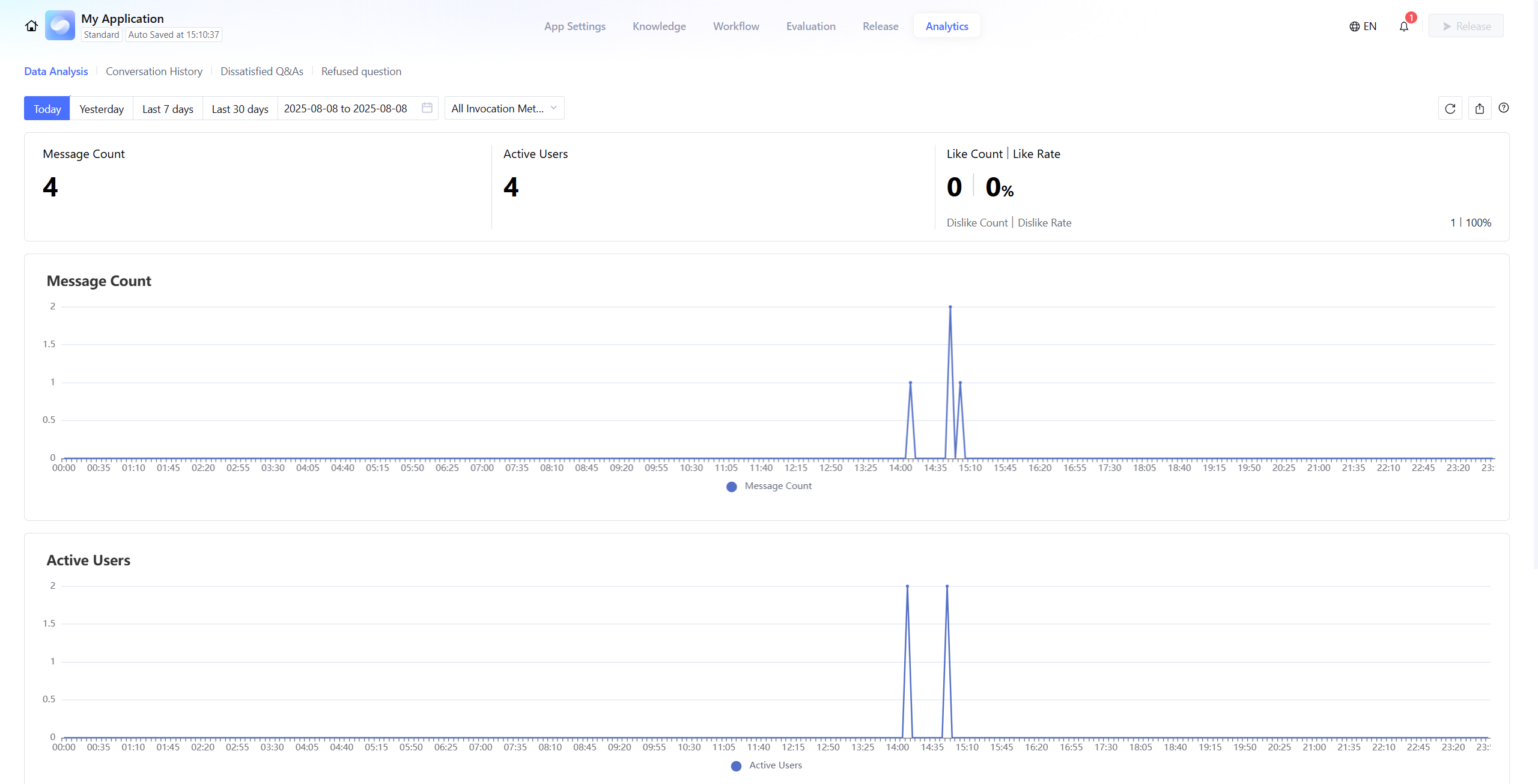Open the Conversation History tab
Image resolution: width=1538 pixels, height=784 pixels.
[154, 71]
